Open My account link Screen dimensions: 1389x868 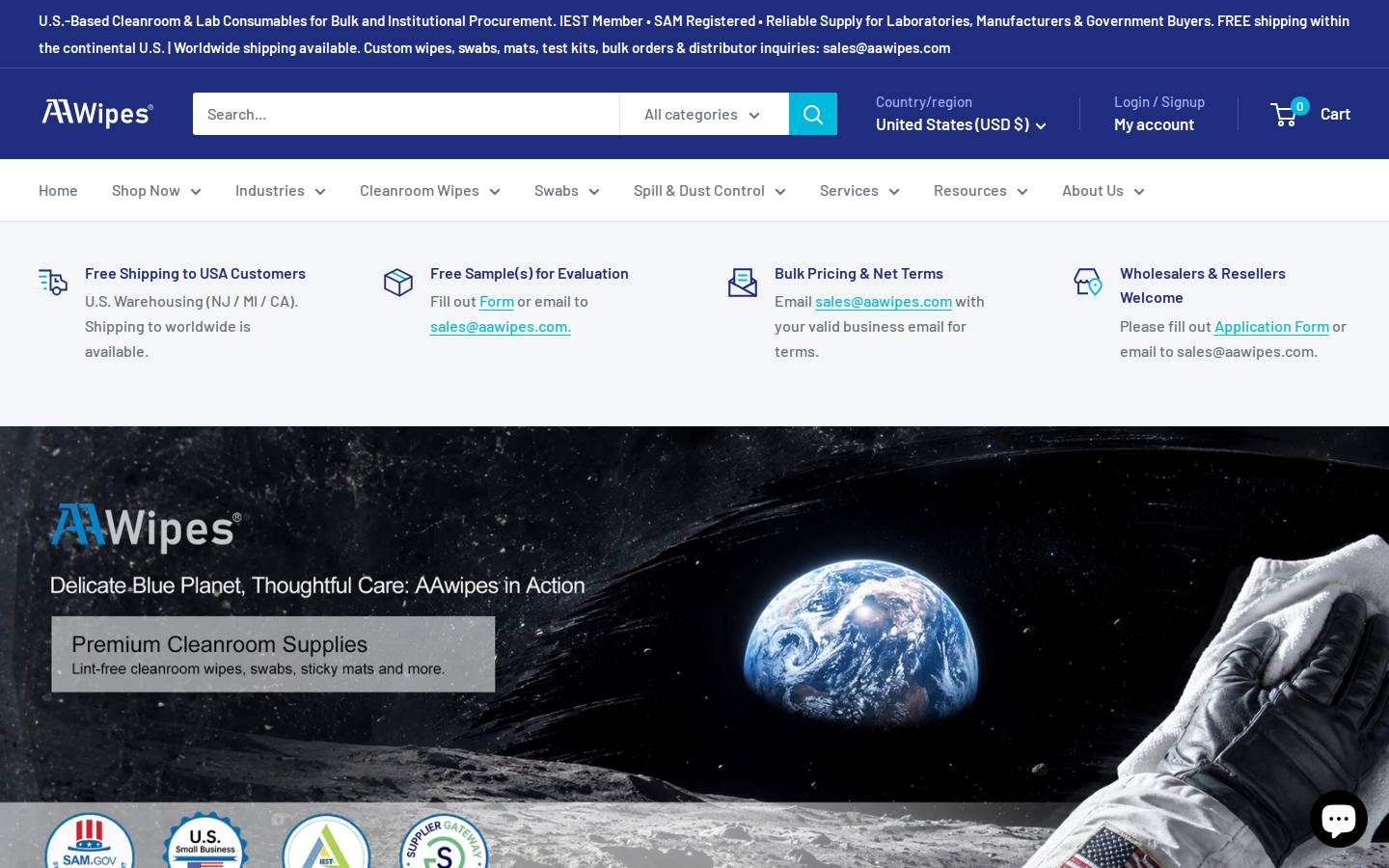pyautogui.click(x=1154, y=124)
